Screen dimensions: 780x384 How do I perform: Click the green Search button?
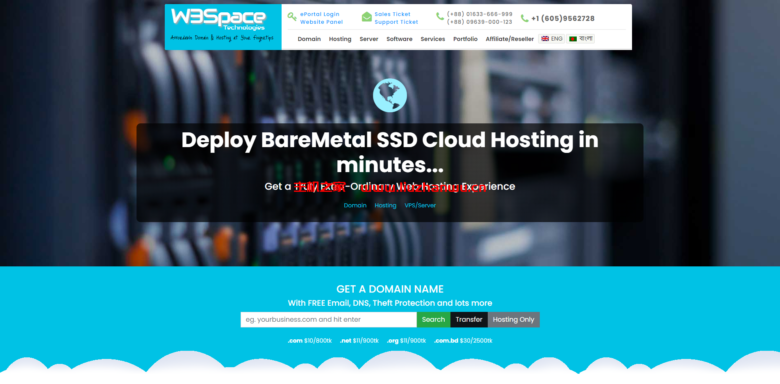point(433,319)
